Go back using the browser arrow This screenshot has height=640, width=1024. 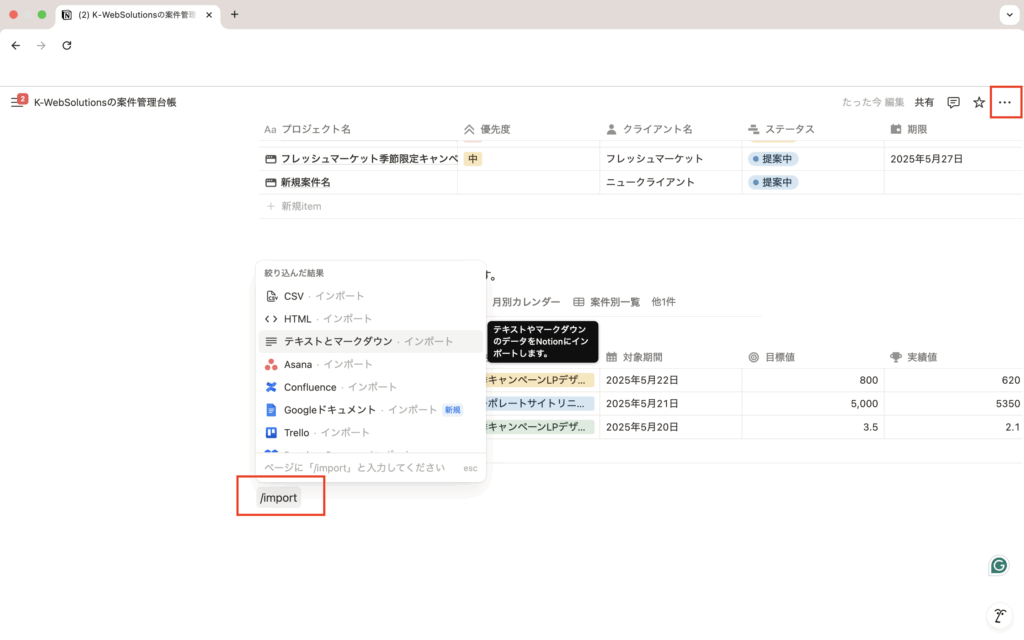(16, 45)
